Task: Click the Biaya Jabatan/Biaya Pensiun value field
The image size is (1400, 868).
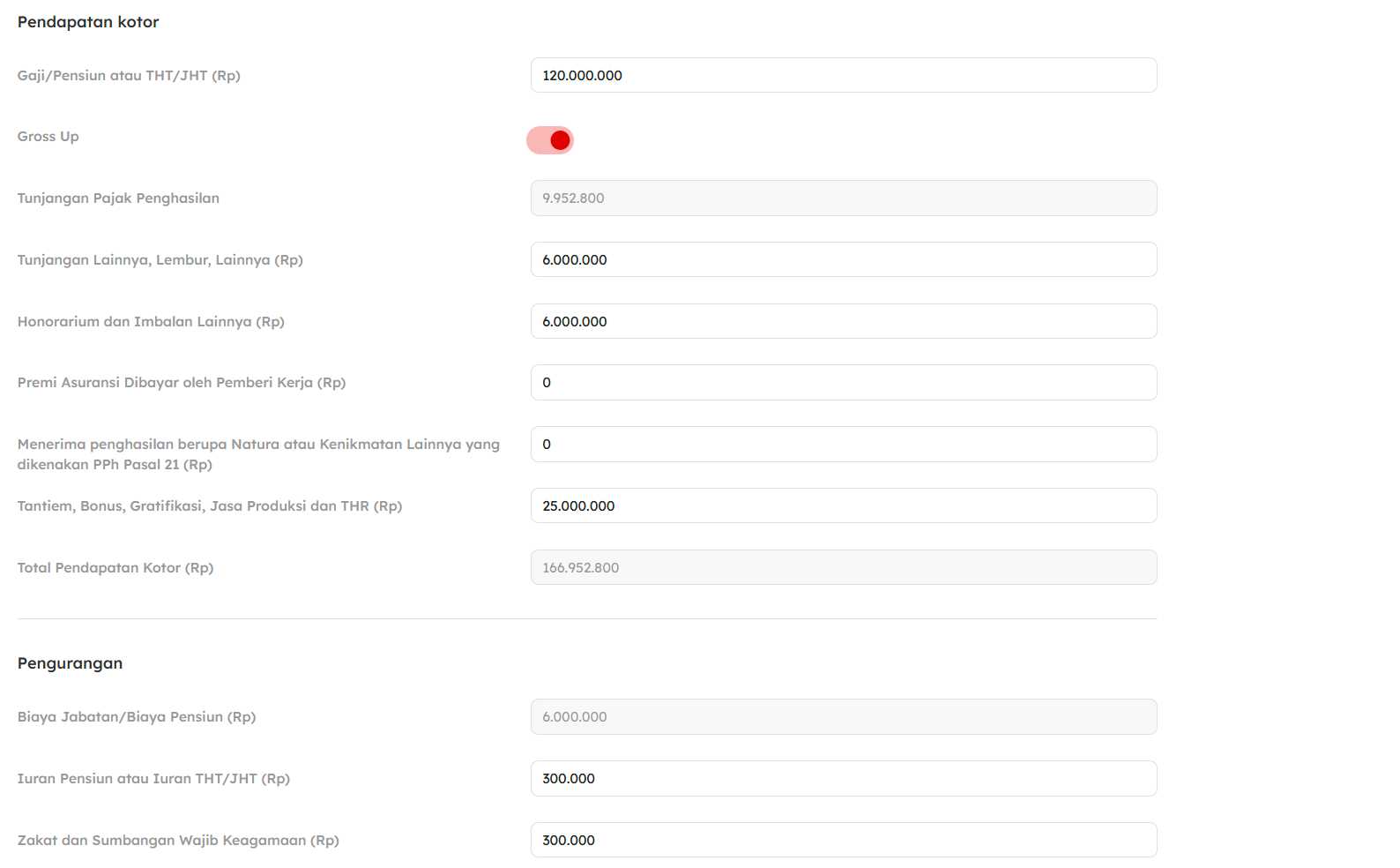Action: 843,717
